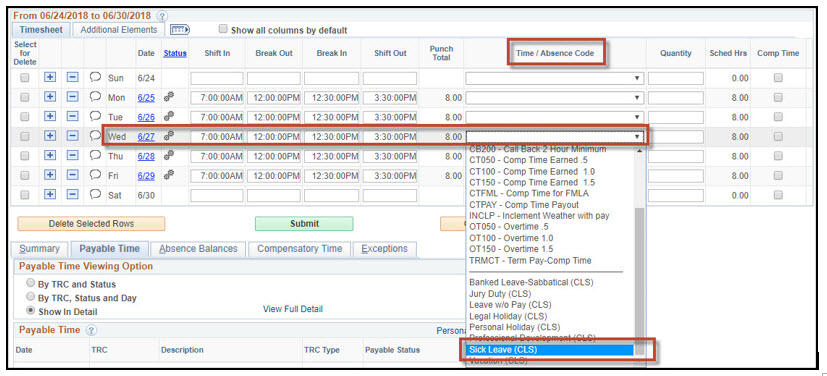The height and width of the screenshot is (376, 827).
Task: Open the 6/25 date link
Action: pos(146,98)
